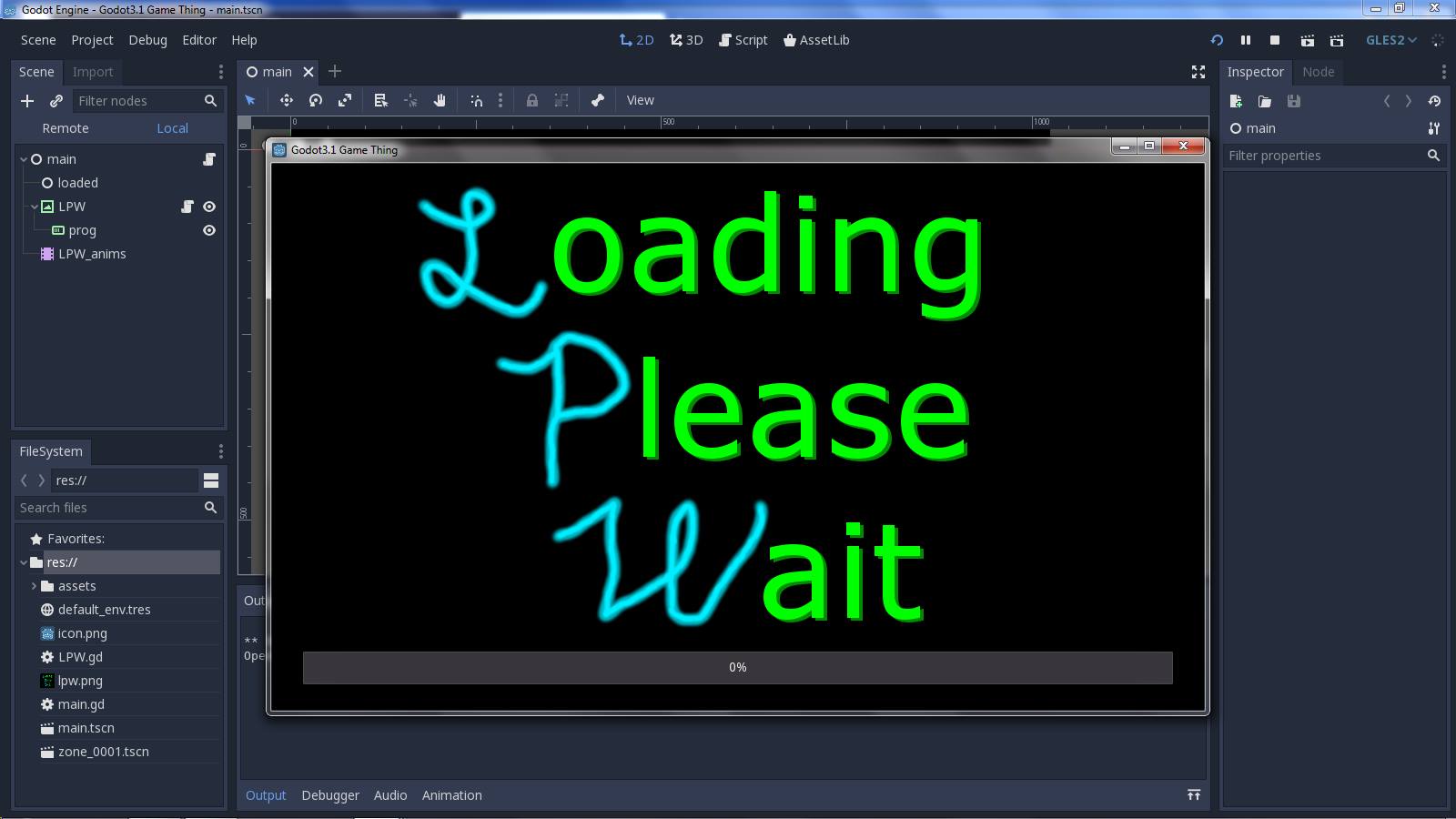
Task: Instance a child scene with link icon
Action: 56,101
